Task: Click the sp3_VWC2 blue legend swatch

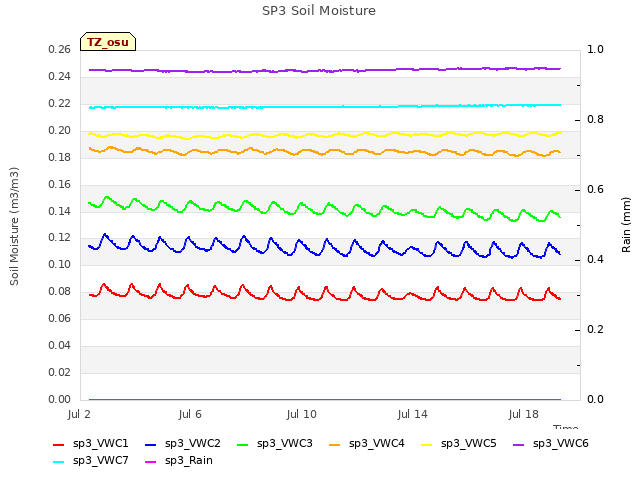Action: [x=151, y=444]
